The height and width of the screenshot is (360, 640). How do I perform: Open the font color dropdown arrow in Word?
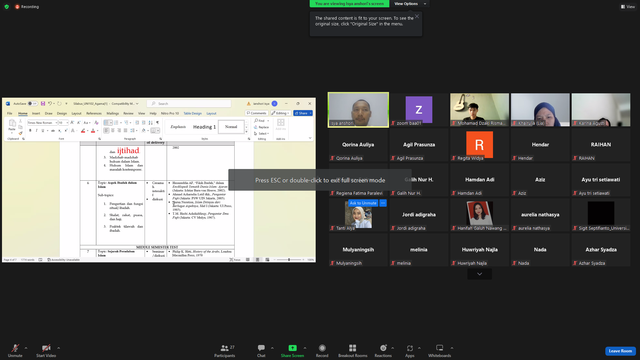97,131
